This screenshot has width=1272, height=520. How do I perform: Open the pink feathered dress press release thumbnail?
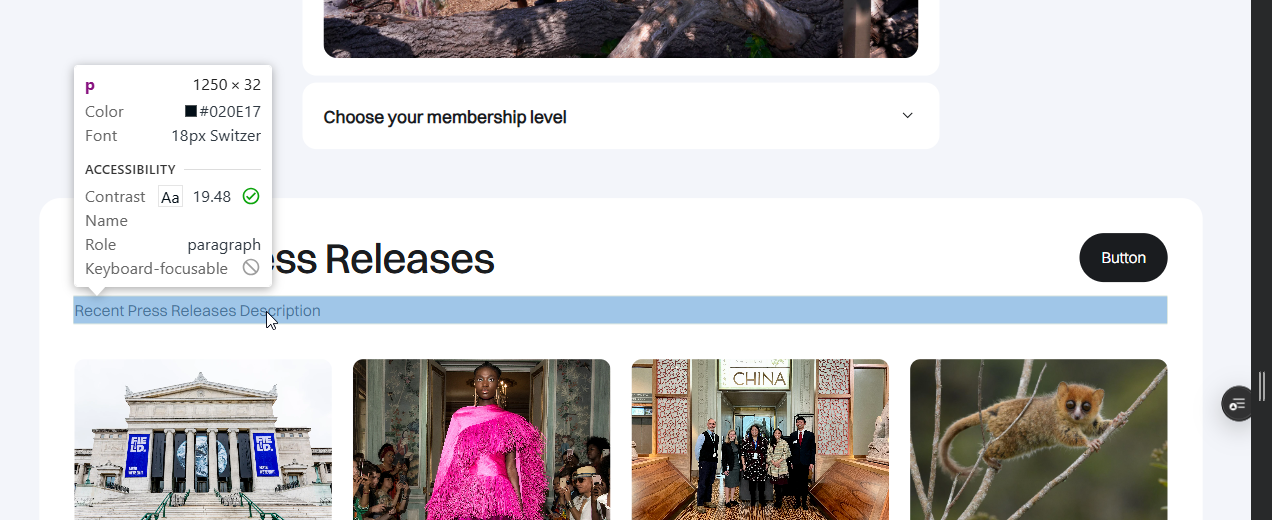pos(481,439)
